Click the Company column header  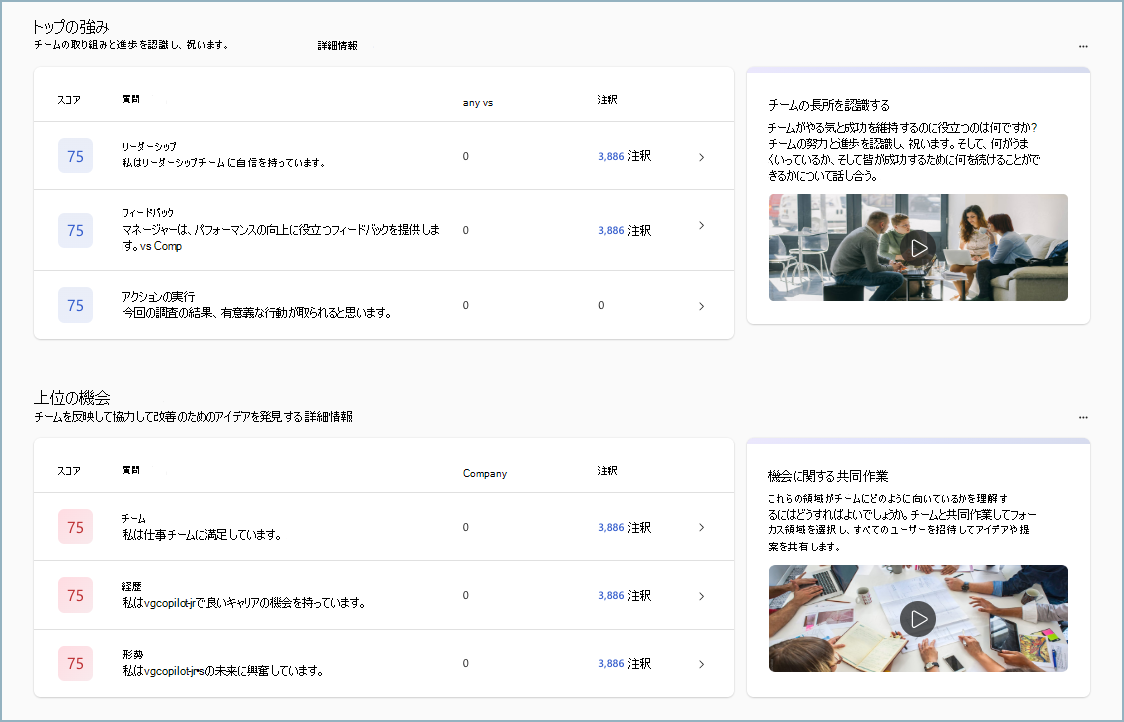coord(485,473)
